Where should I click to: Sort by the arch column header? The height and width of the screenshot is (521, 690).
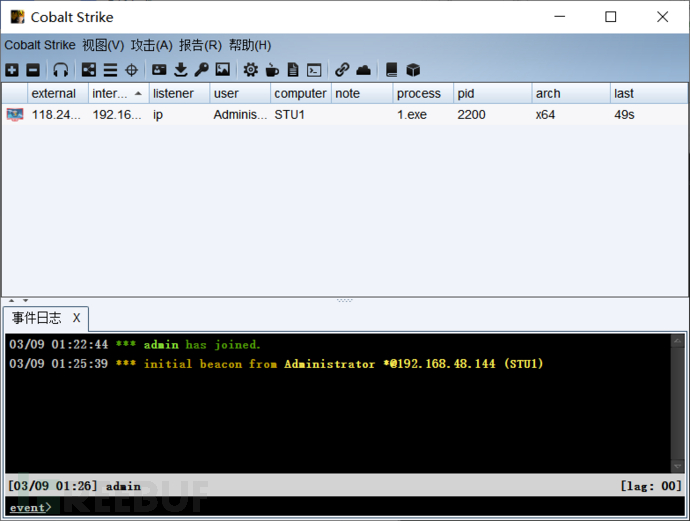(571, 93)
